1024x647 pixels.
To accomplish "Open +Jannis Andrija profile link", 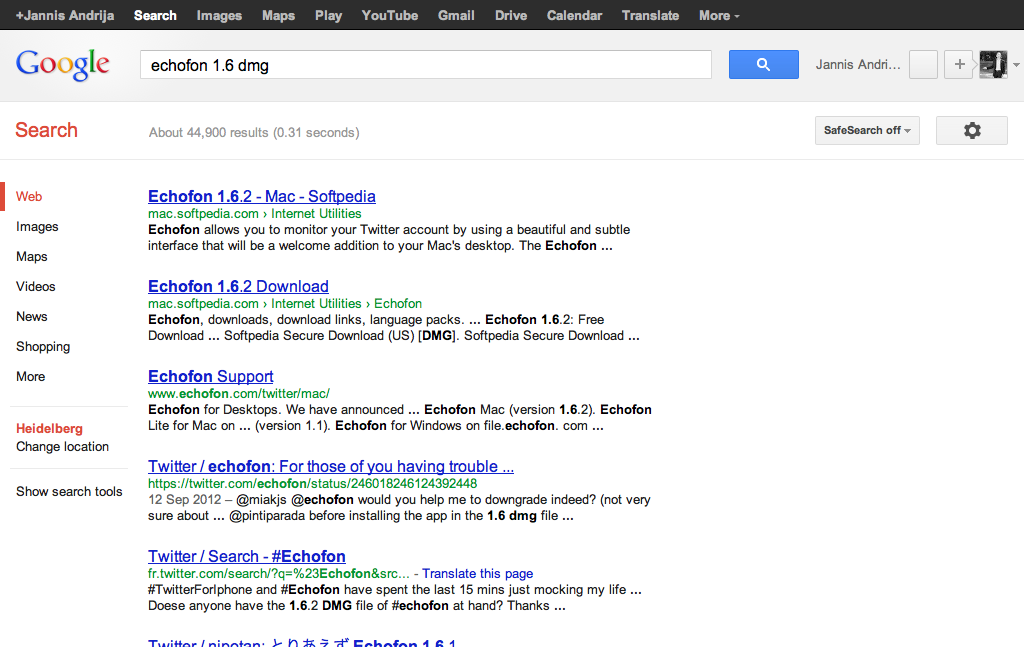I will (x=65, y=16).
